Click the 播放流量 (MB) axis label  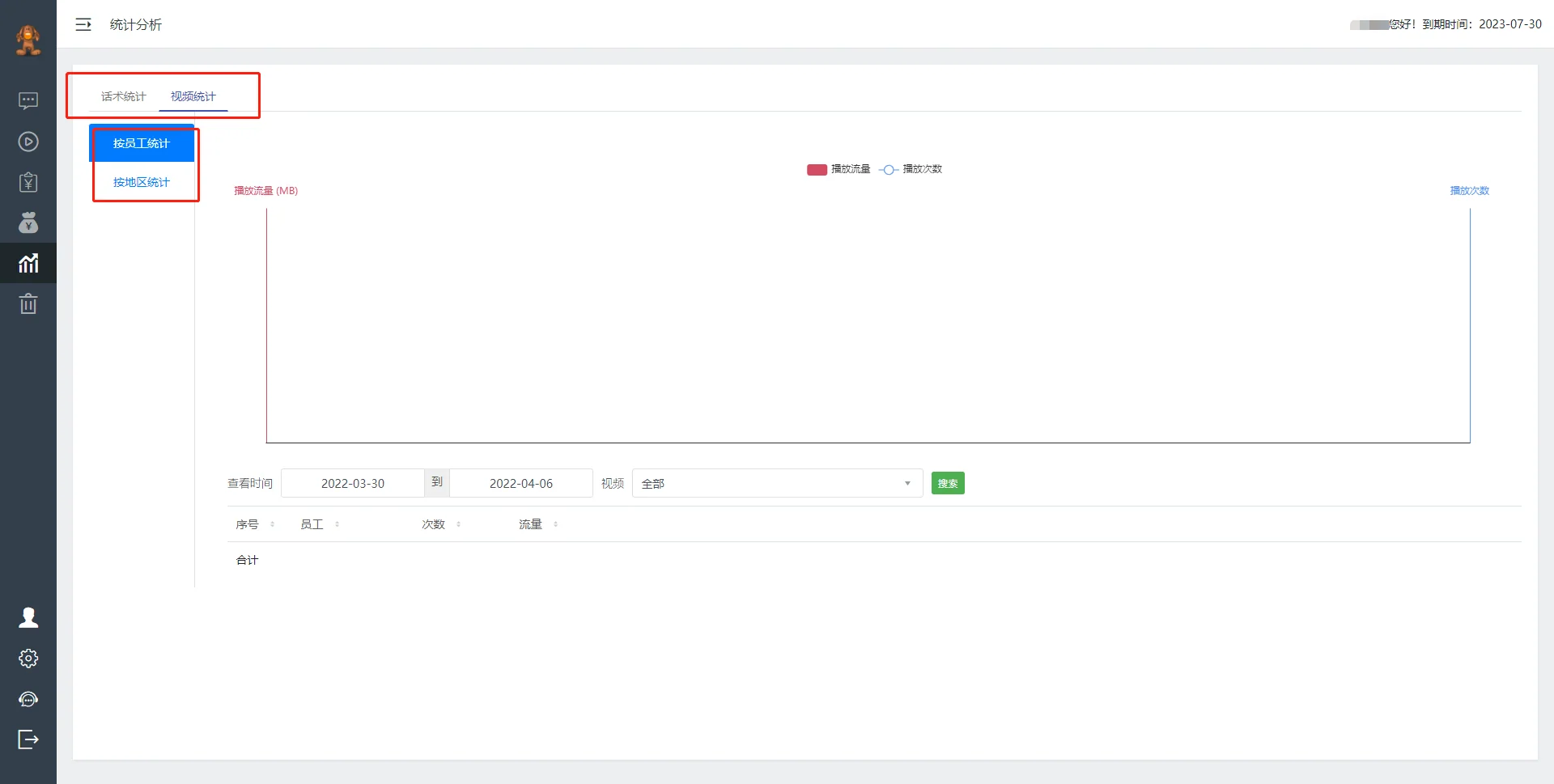coord(266,191)
